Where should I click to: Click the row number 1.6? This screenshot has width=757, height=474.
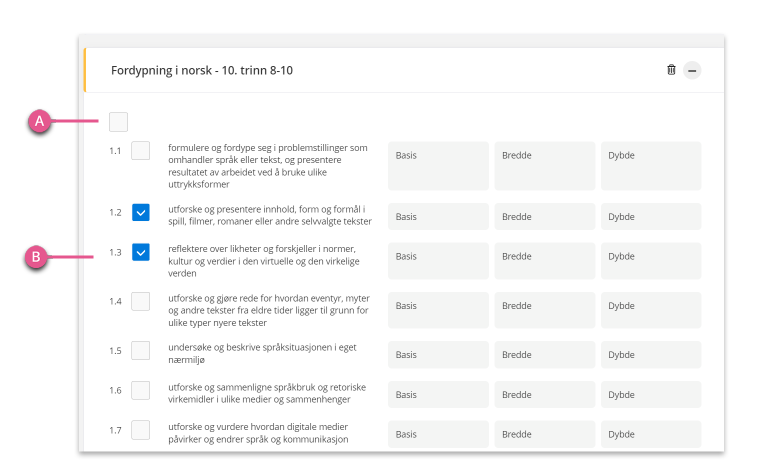tap(115, 390)
